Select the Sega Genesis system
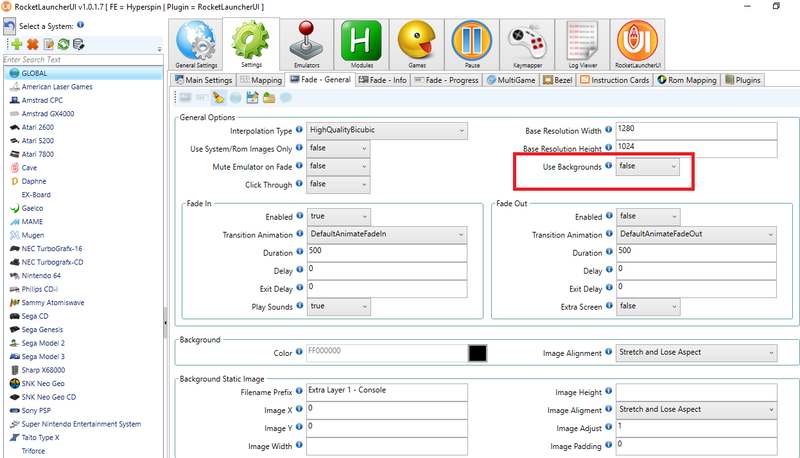The image size is (800, 458). 43,329
